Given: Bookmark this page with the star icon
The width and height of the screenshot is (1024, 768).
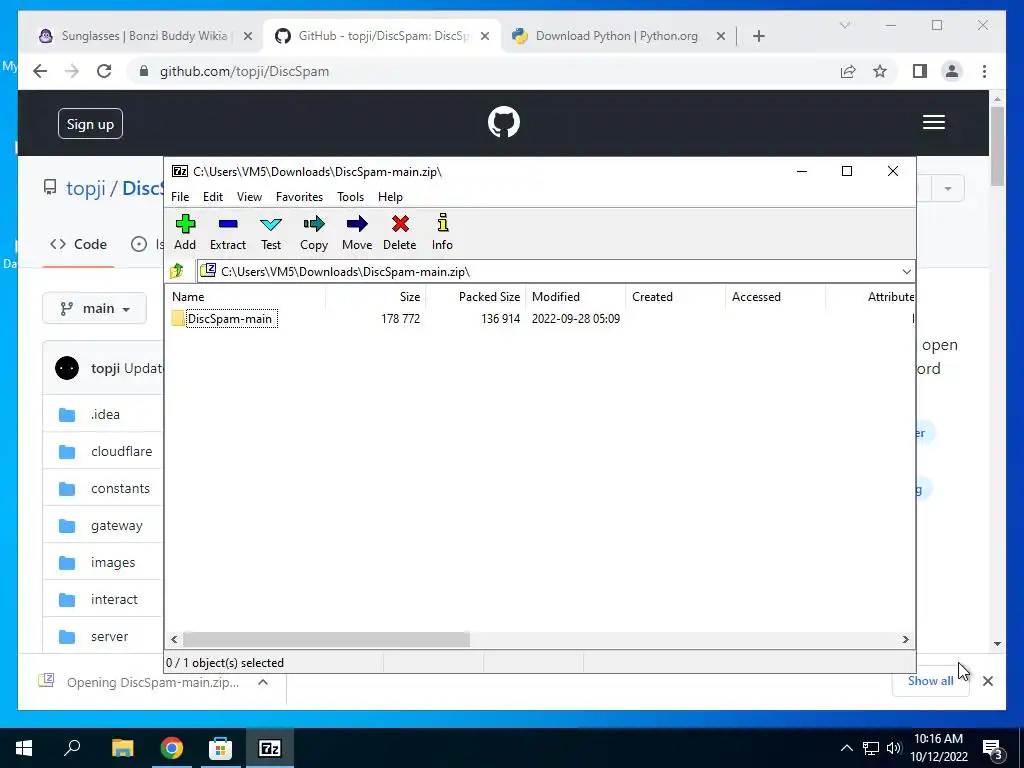Looking at the screenshot, I should 880,71.
